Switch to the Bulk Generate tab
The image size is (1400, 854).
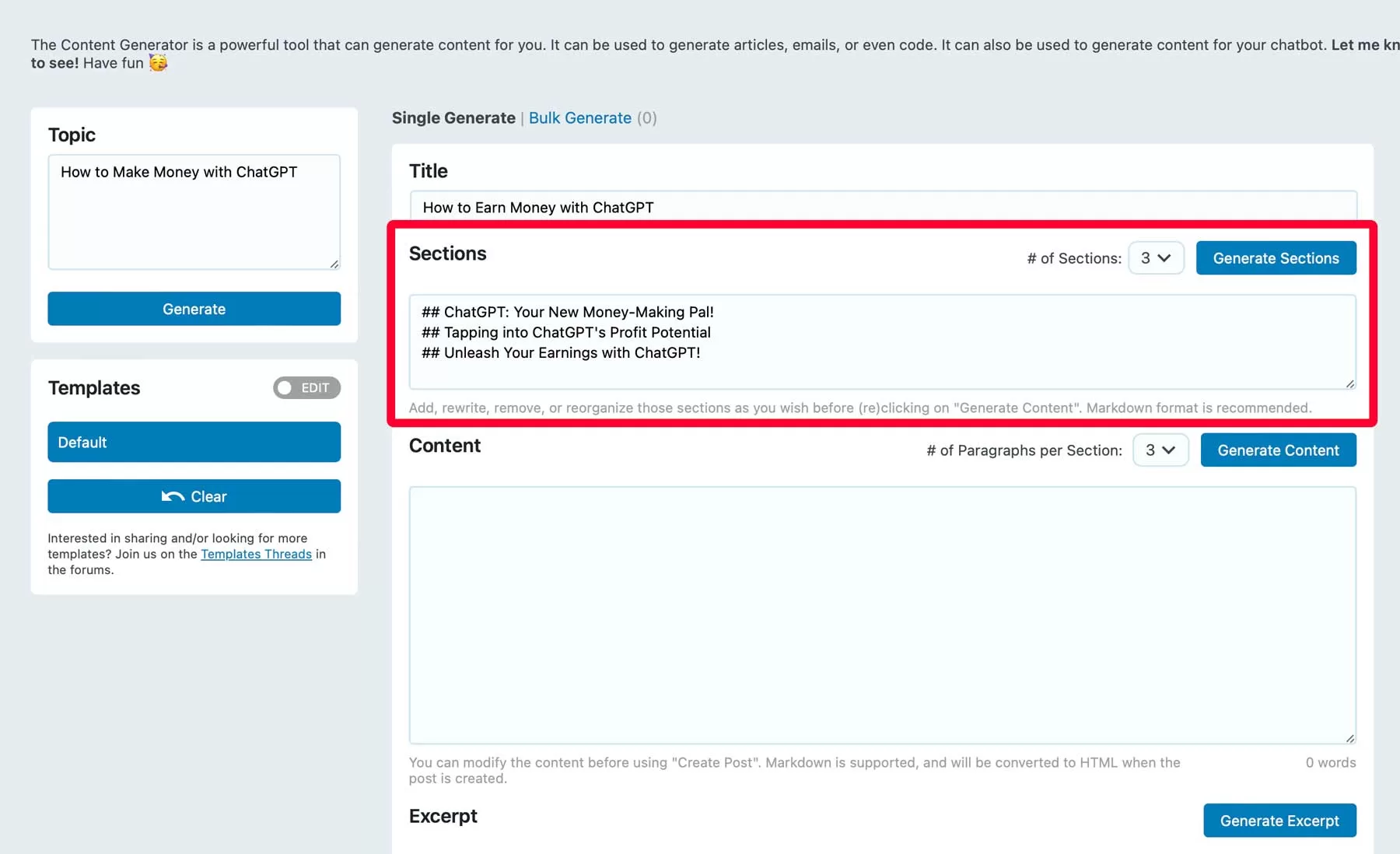point(580,118)
